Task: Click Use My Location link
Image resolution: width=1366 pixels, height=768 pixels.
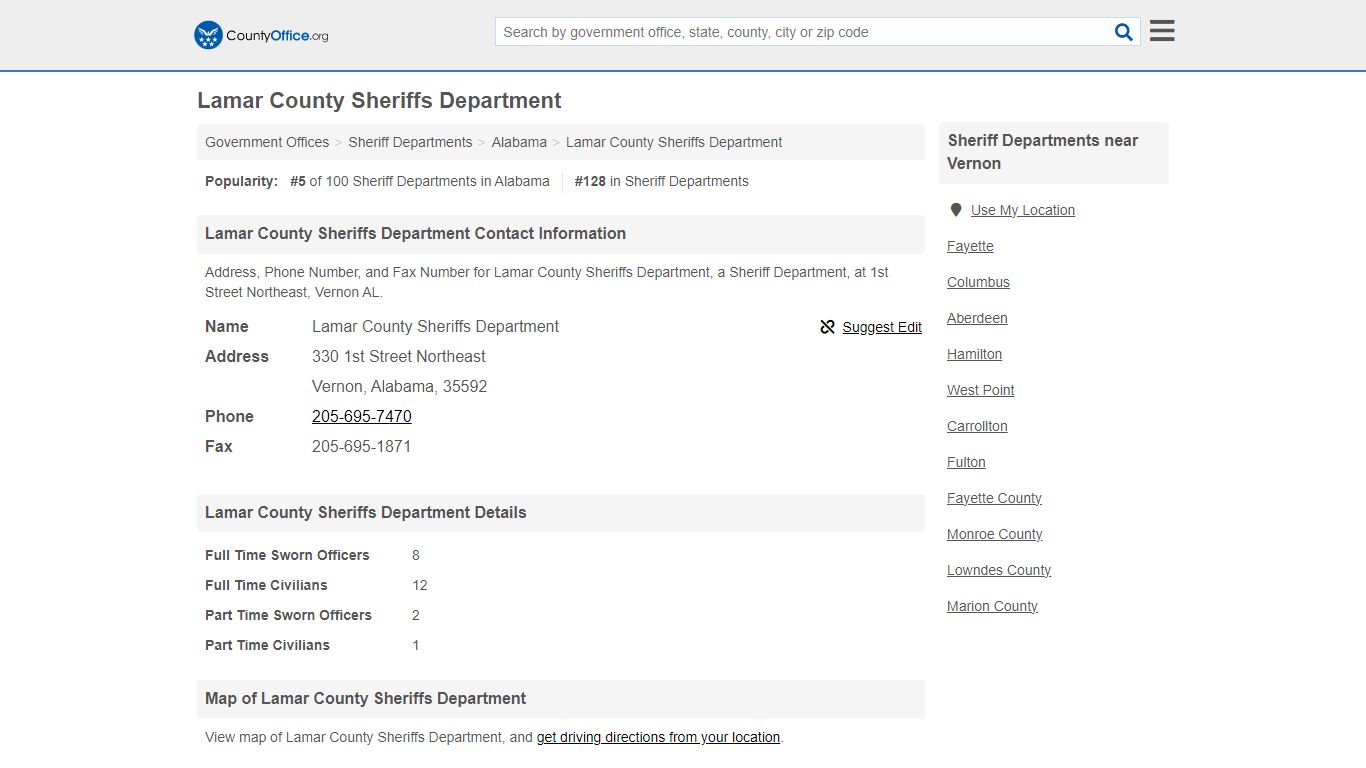Action: (1023, 210)
